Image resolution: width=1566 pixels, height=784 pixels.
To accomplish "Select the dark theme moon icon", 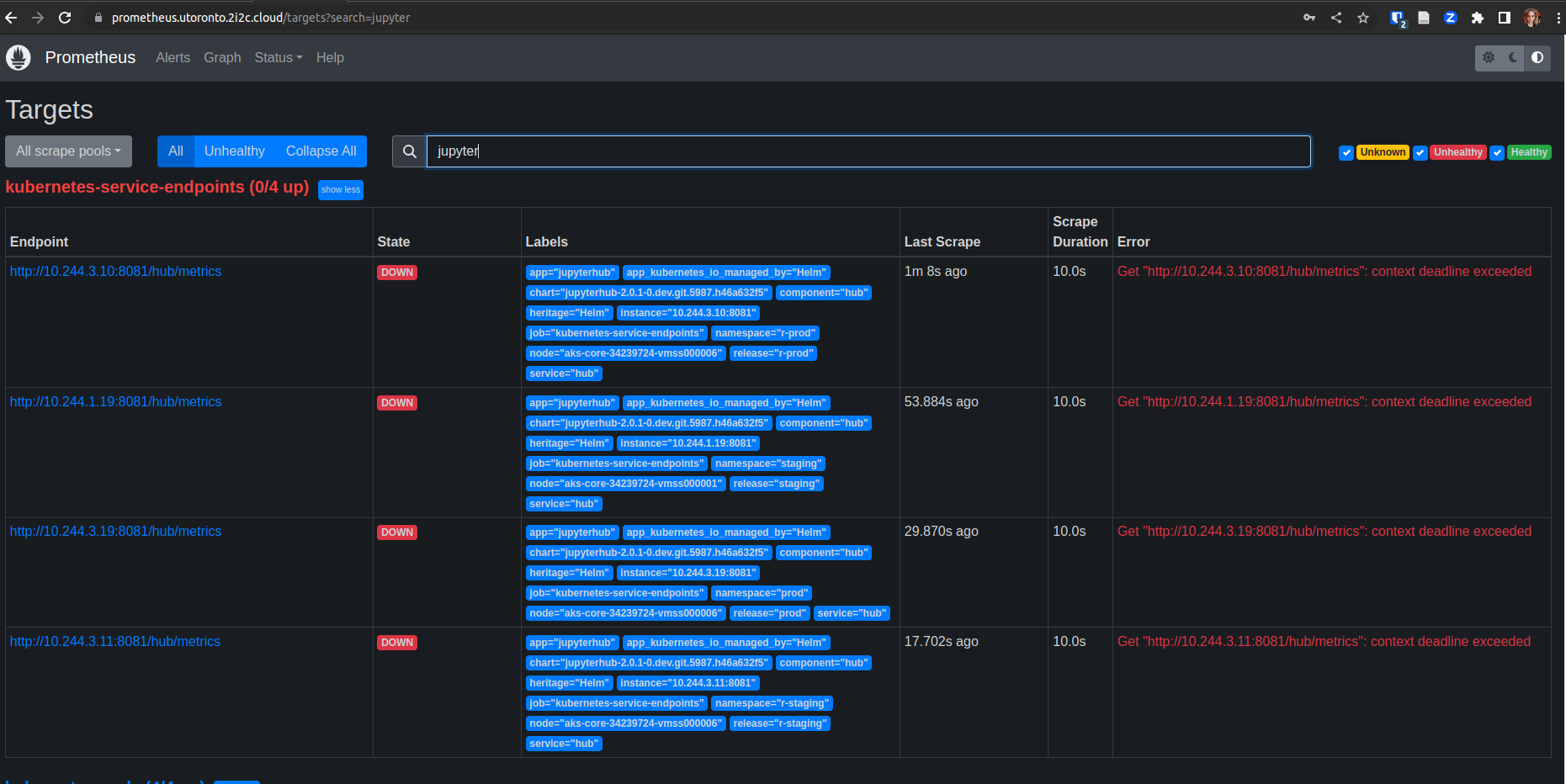I will (x=1513, y=58).
